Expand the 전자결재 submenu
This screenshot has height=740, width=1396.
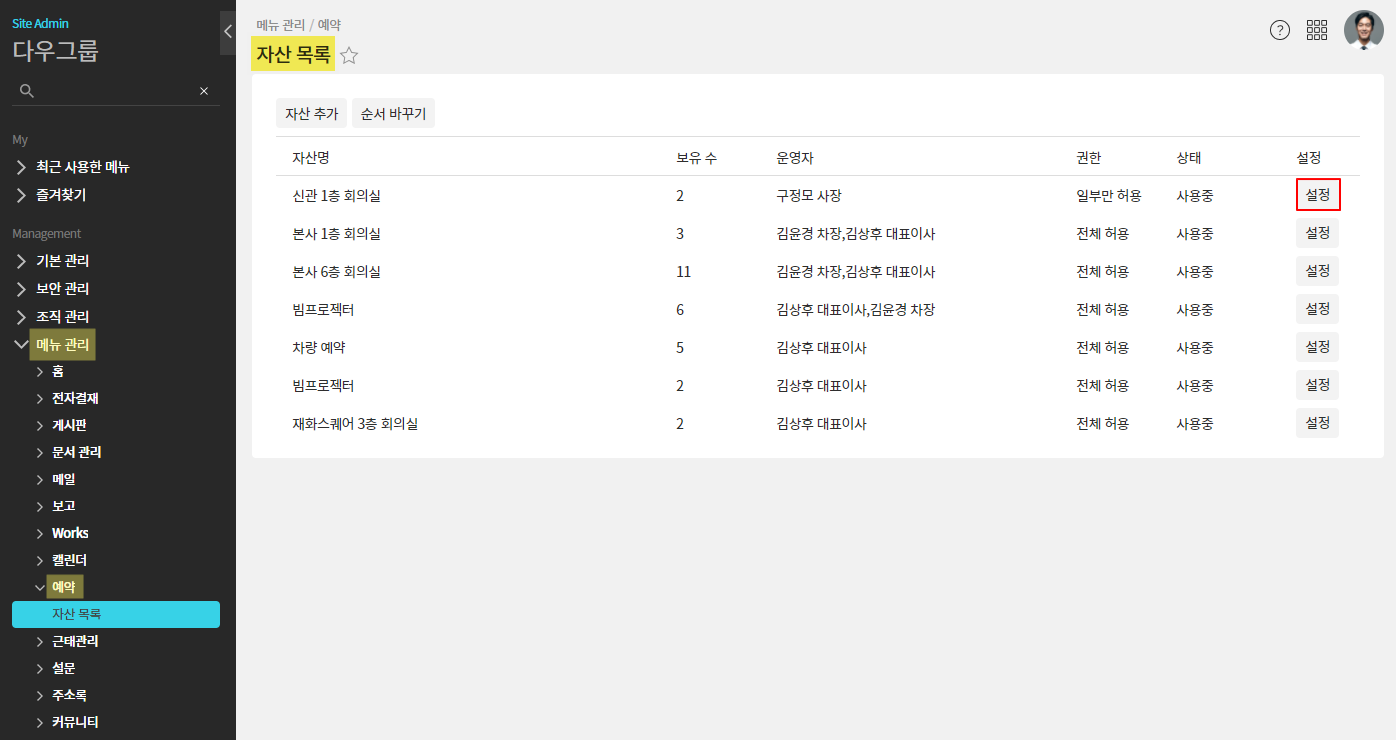(74, 398)
